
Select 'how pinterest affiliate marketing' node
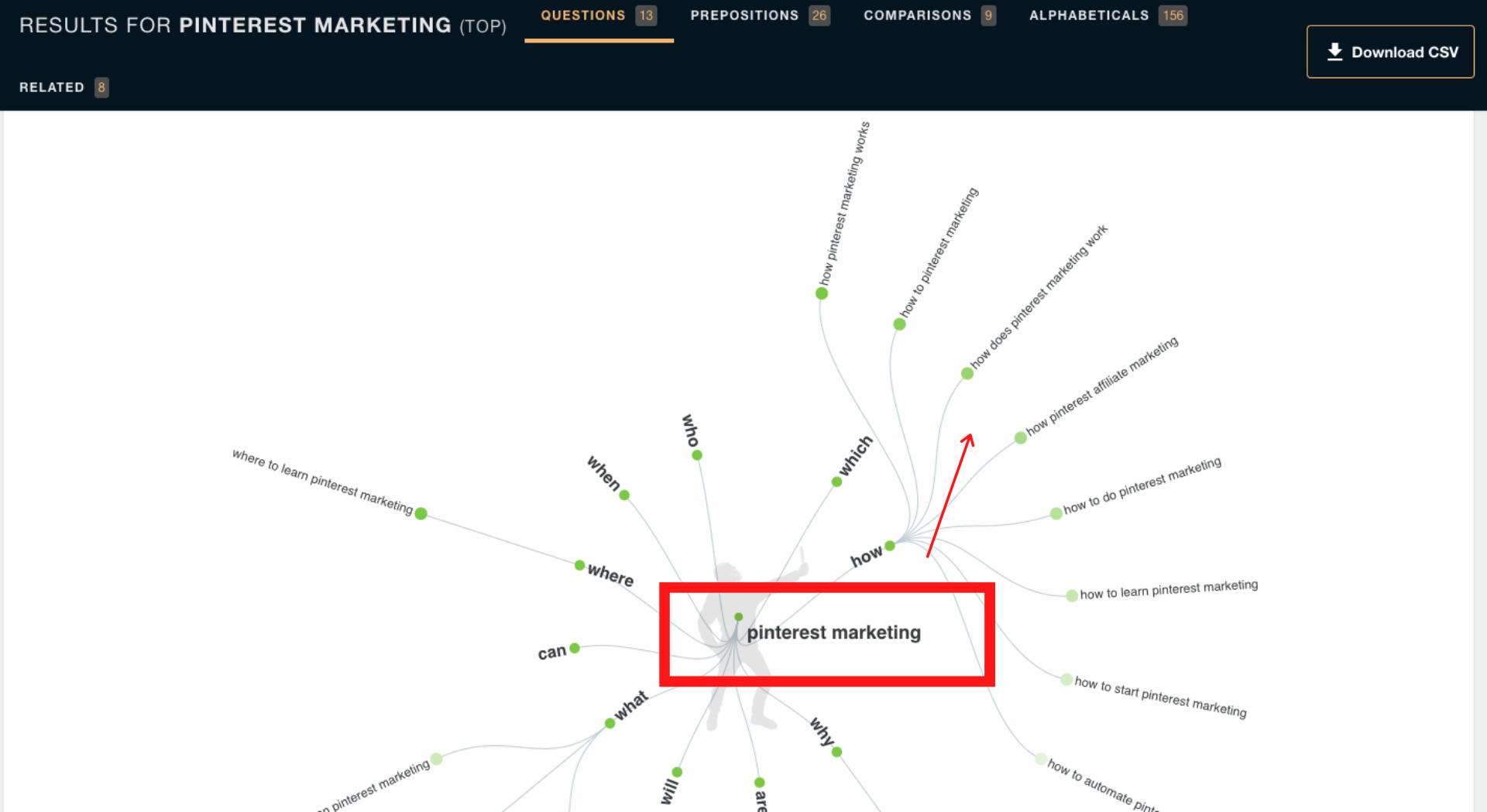tap(1101, 386)
